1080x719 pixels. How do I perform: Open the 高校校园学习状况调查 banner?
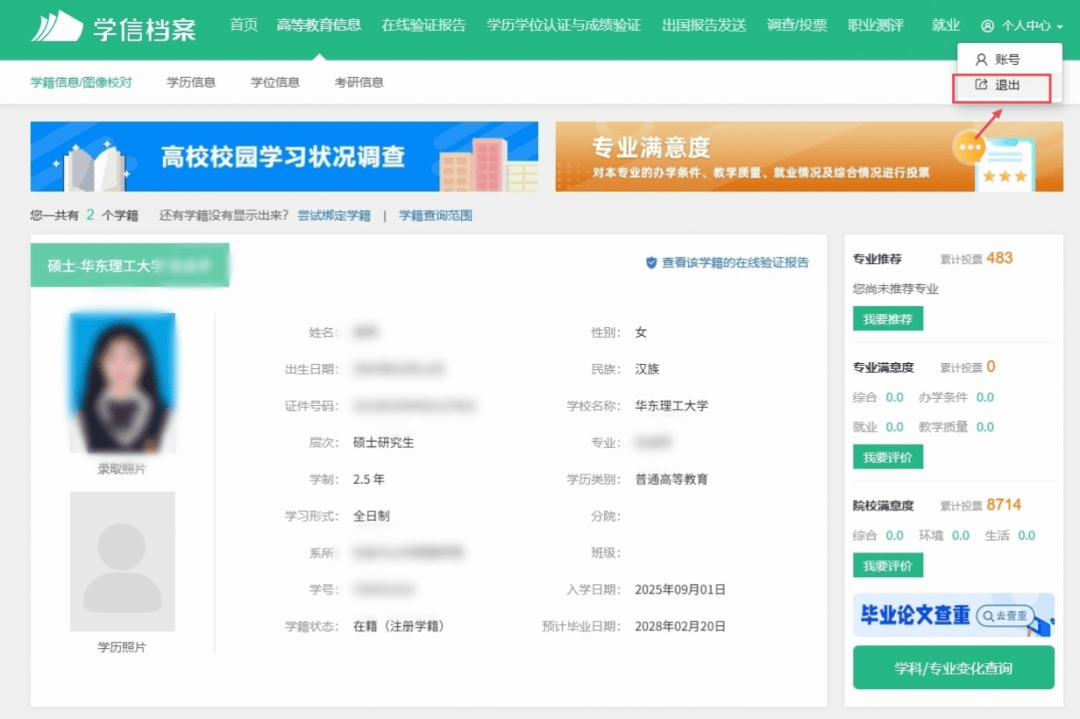coord(284,157)
